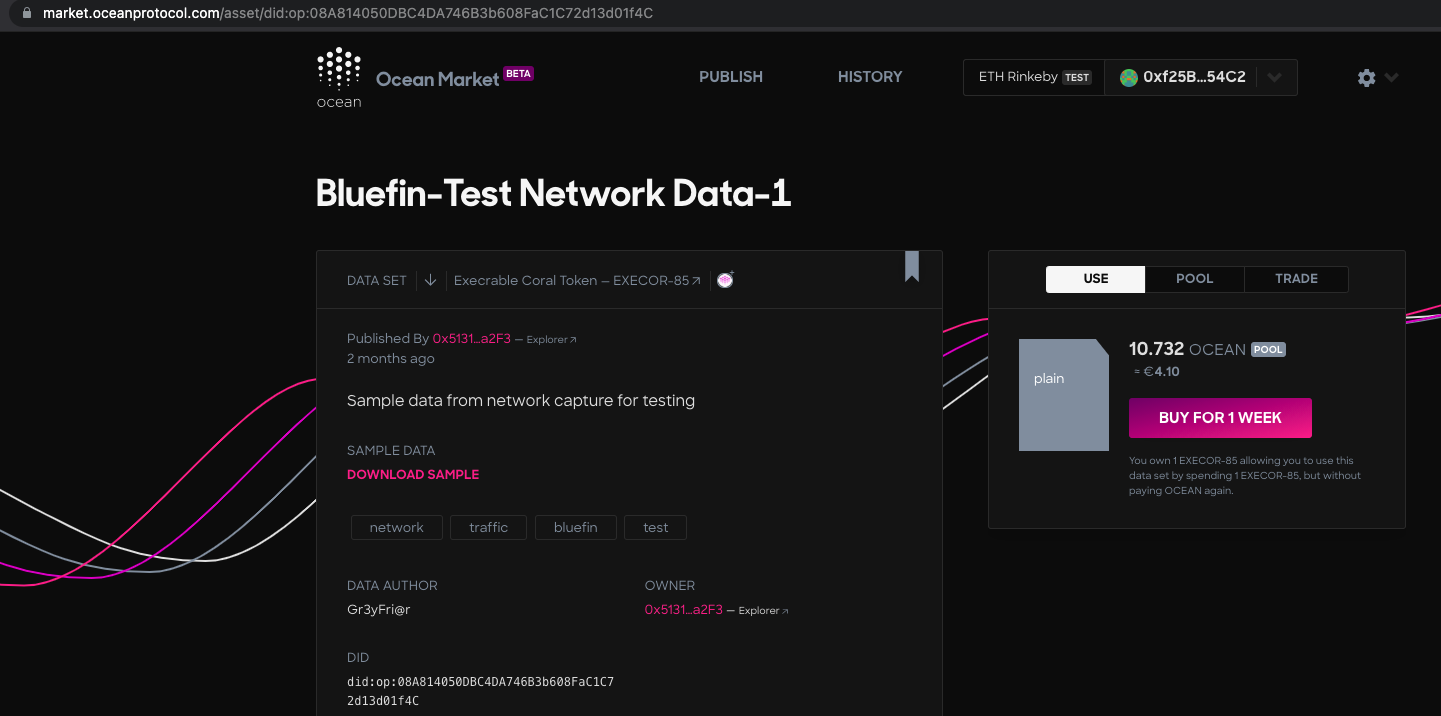Toggle the bookmark ribbon on this asset
Viewport: 1441px width, 716px height.
(x=911, y=267)
